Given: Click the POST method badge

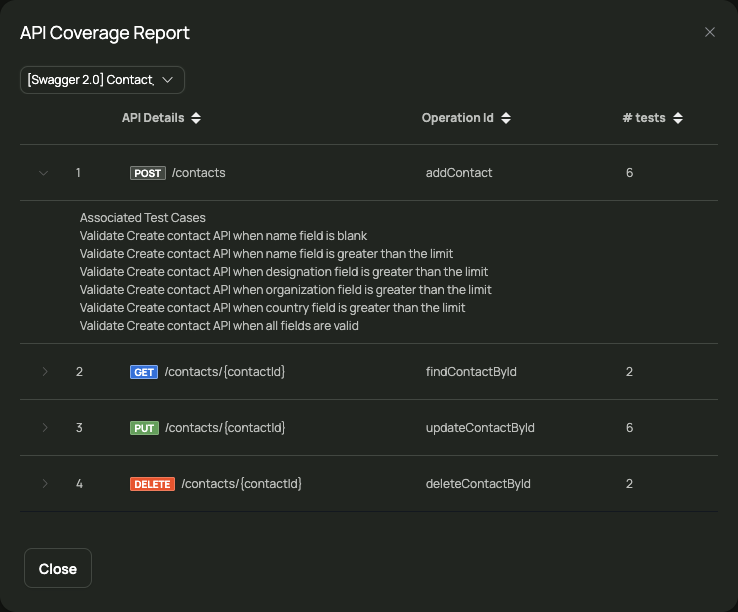Looking at the screenshot, I should (x=148, y=173).
